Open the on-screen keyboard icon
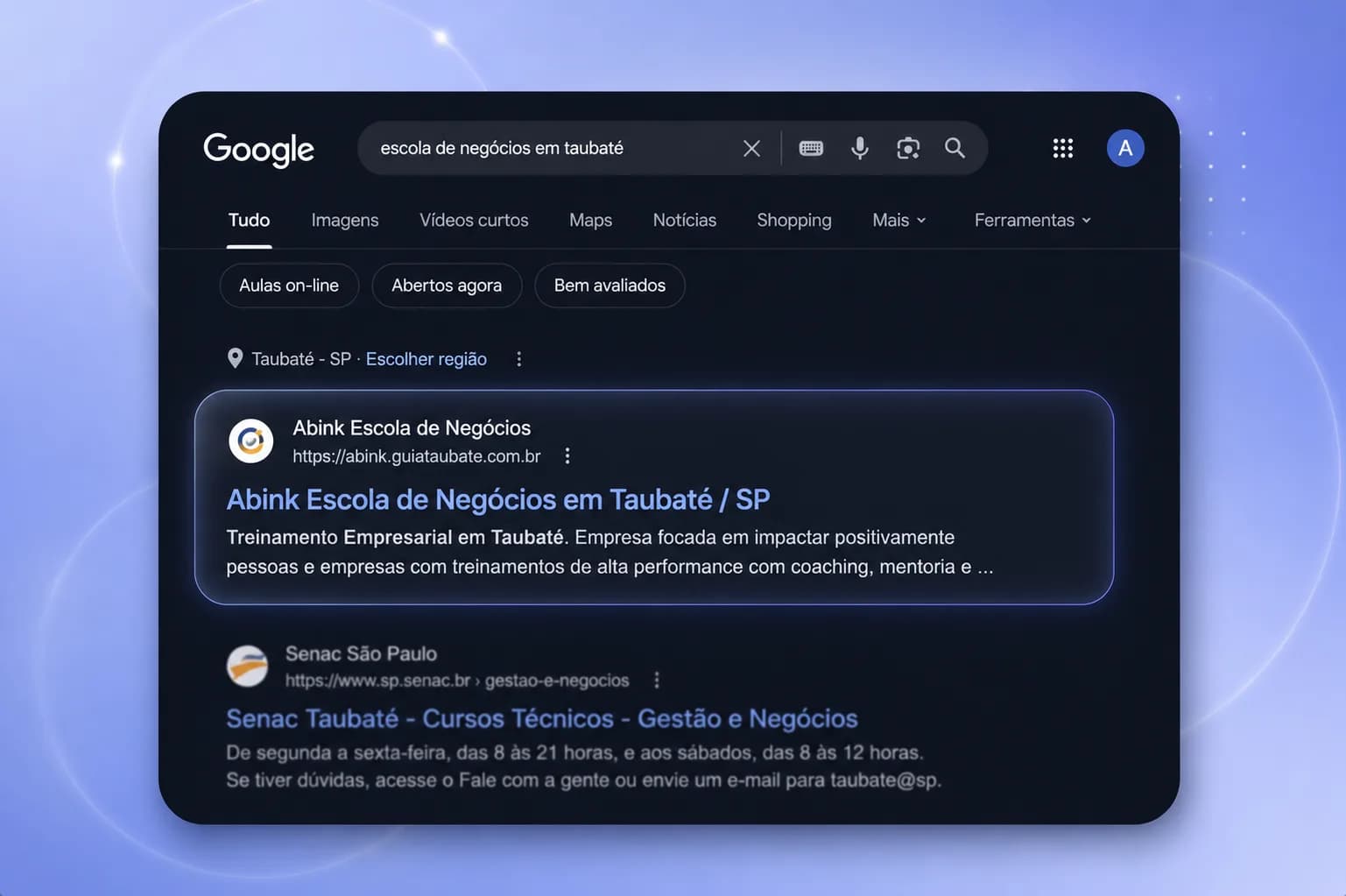Image resolution: width=1346 pixels, height=896 pixels. (x=811, y=148)
